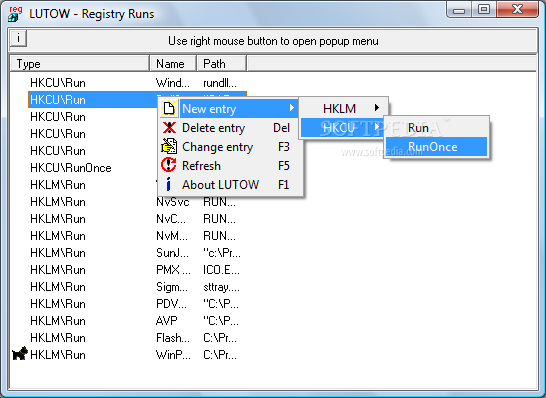Expand the New entry submenu arrow
The width and height of the screenshot is (546, 398).
(x=292, y=108)
